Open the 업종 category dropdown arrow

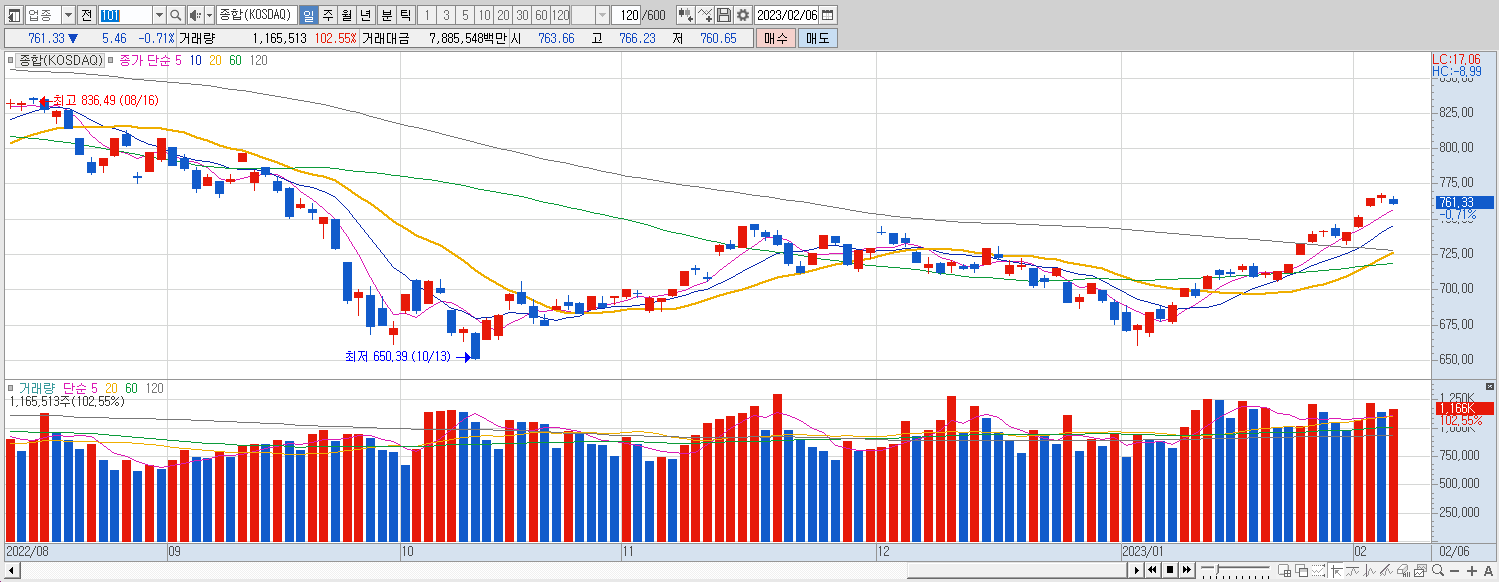coord(68,15)
